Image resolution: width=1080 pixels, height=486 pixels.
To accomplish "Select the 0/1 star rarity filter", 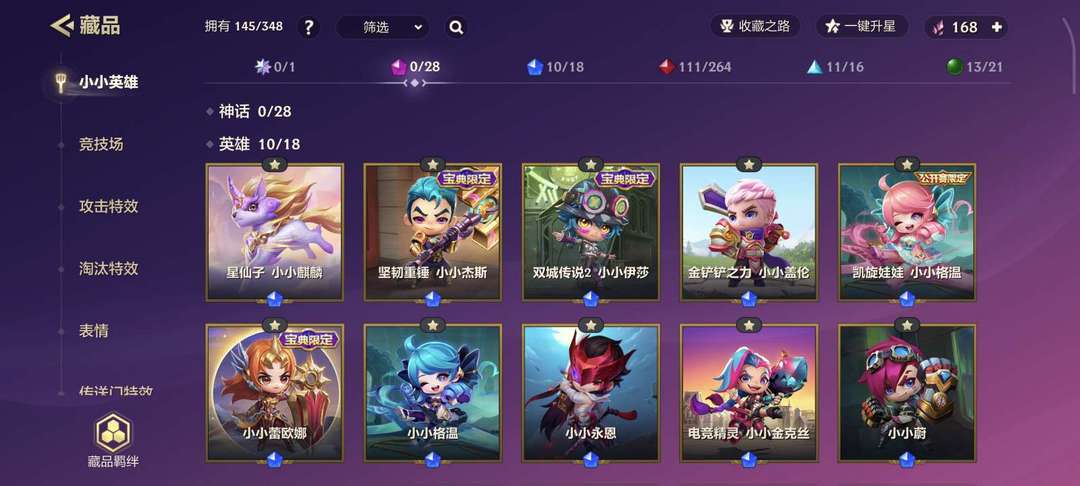I will click(x=275, y=67).
